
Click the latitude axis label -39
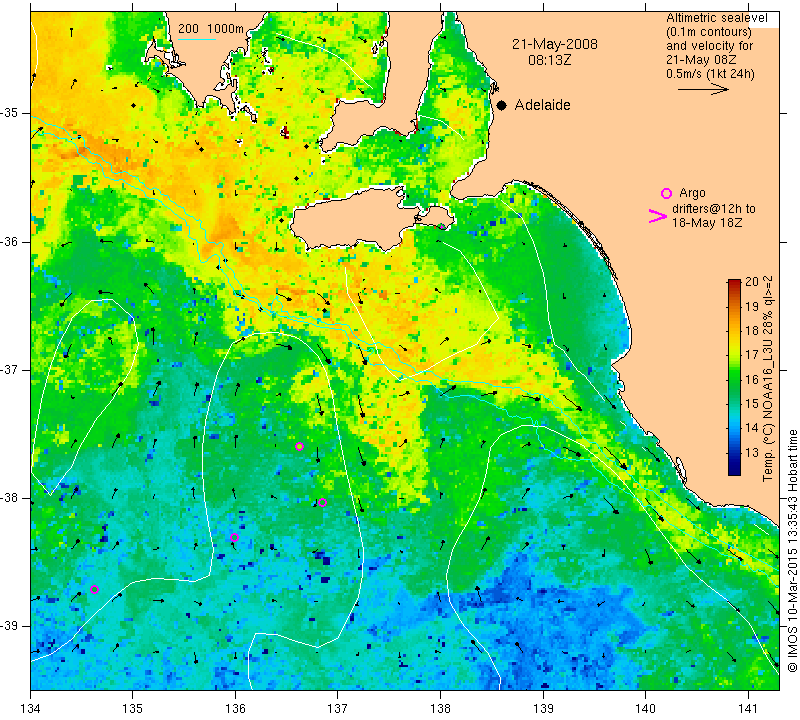point(8,626)
